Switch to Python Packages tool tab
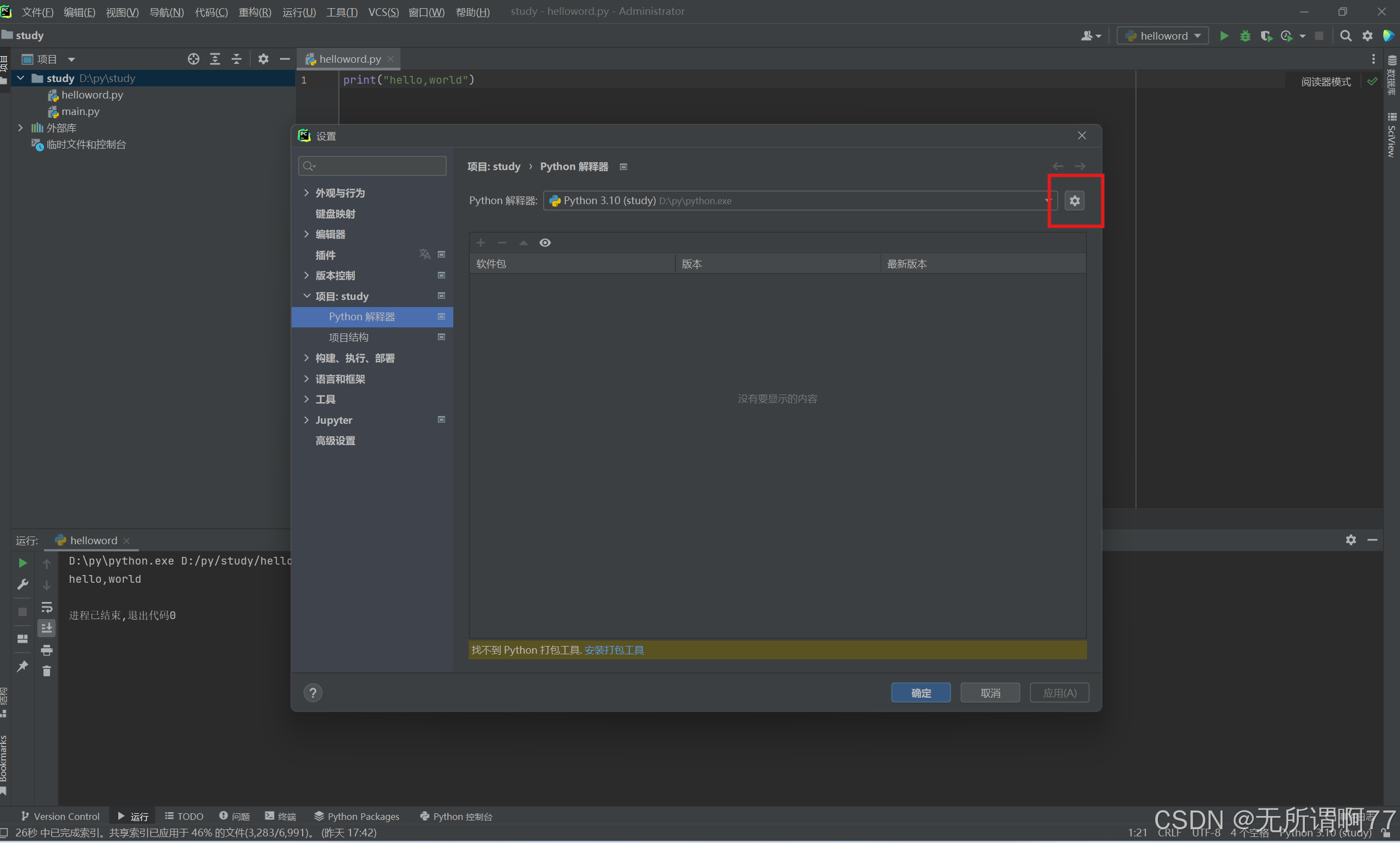The image size is (1400, 843). pos(356,816)
